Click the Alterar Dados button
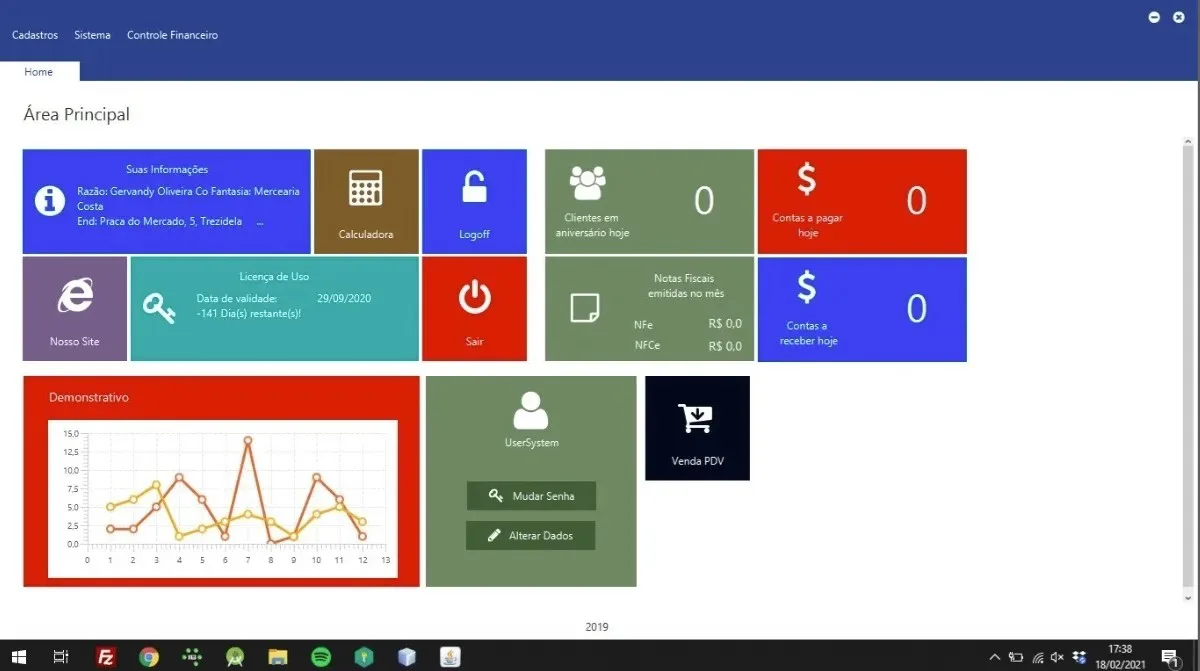The width and height of the screenshot is (1200, 671). tap(531, 535)
